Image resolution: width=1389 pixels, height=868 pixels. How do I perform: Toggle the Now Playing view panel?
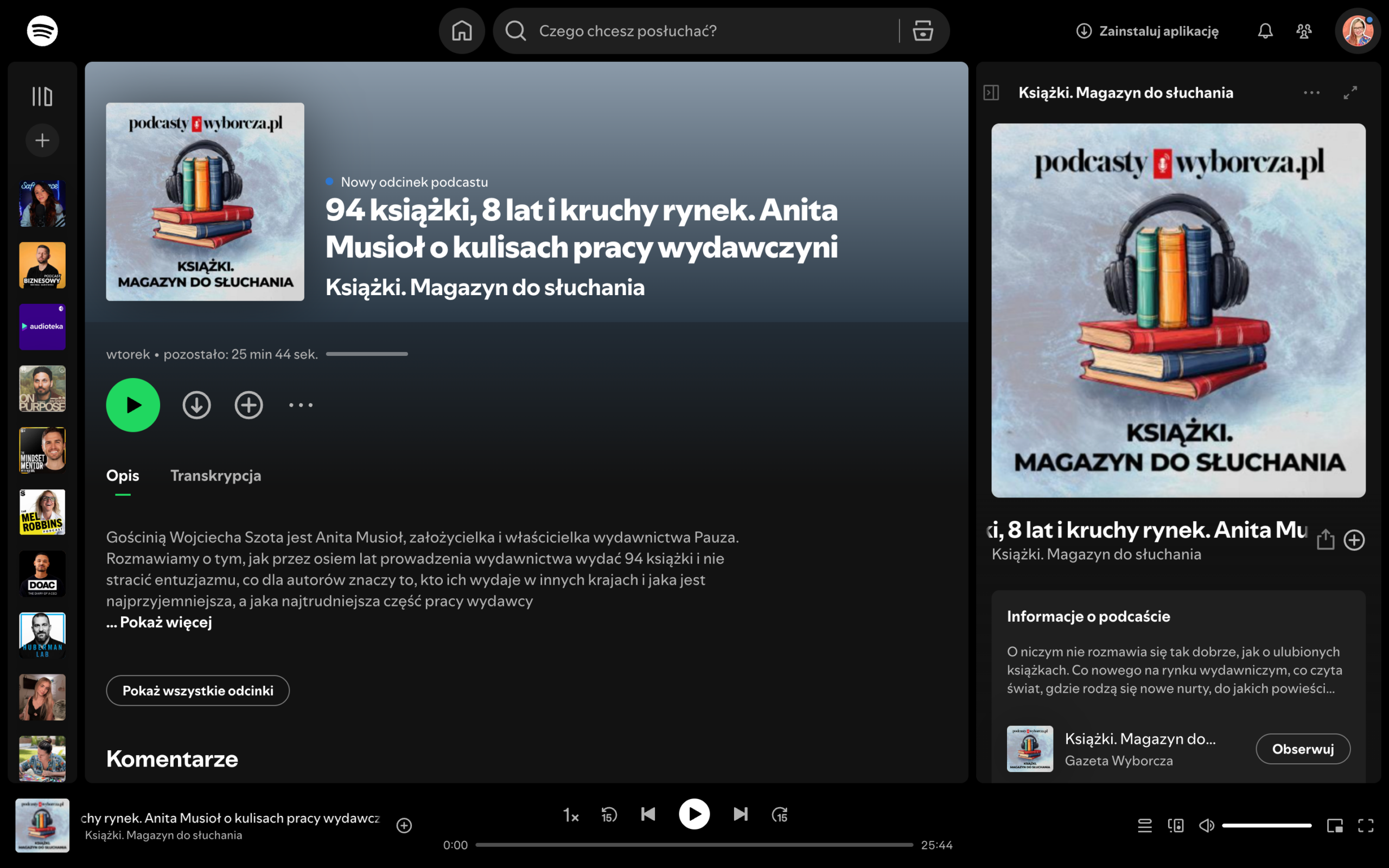(991, 92)
